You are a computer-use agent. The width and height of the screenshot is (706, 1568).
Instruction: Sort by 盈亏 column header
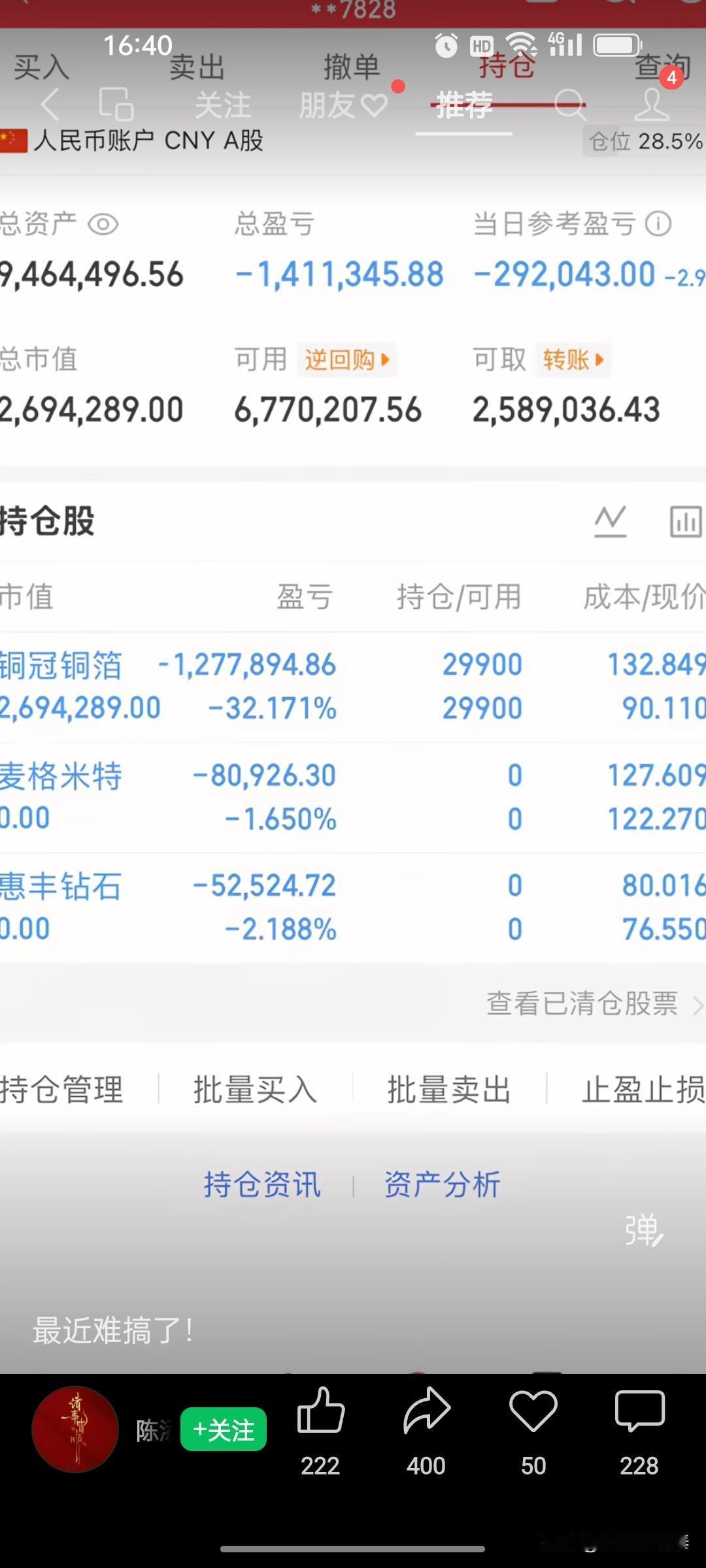tap(305, 597)
